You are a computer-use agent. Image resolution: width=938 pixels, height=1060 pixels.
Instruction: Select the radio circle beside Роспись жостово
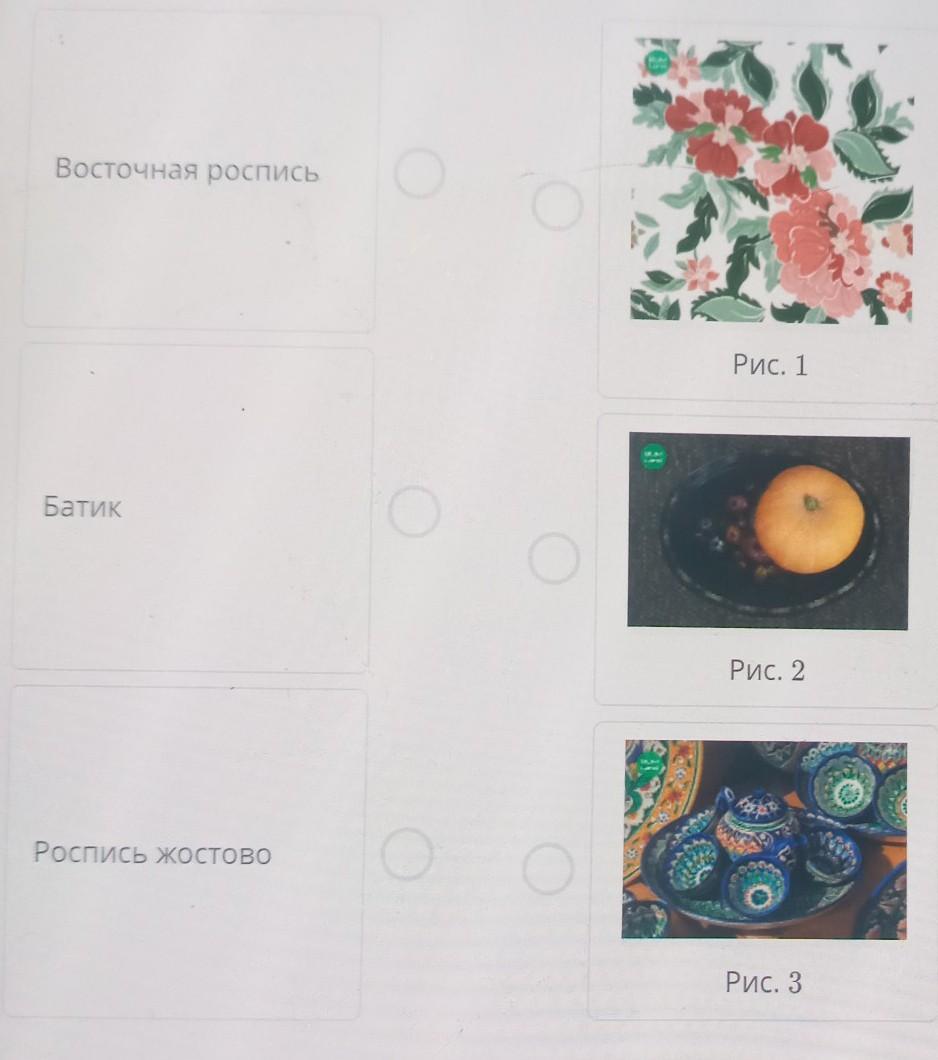[407, 854]
